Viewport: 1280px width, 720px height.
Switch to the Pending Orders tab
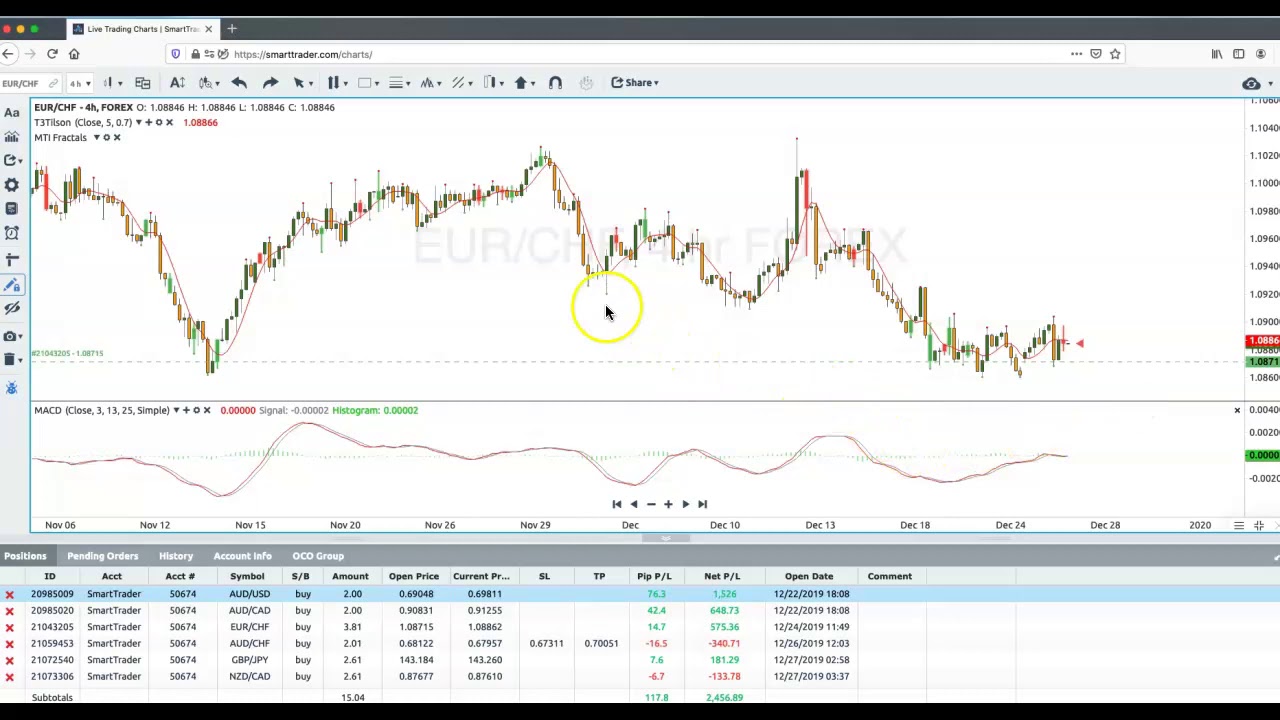point(103,556)
